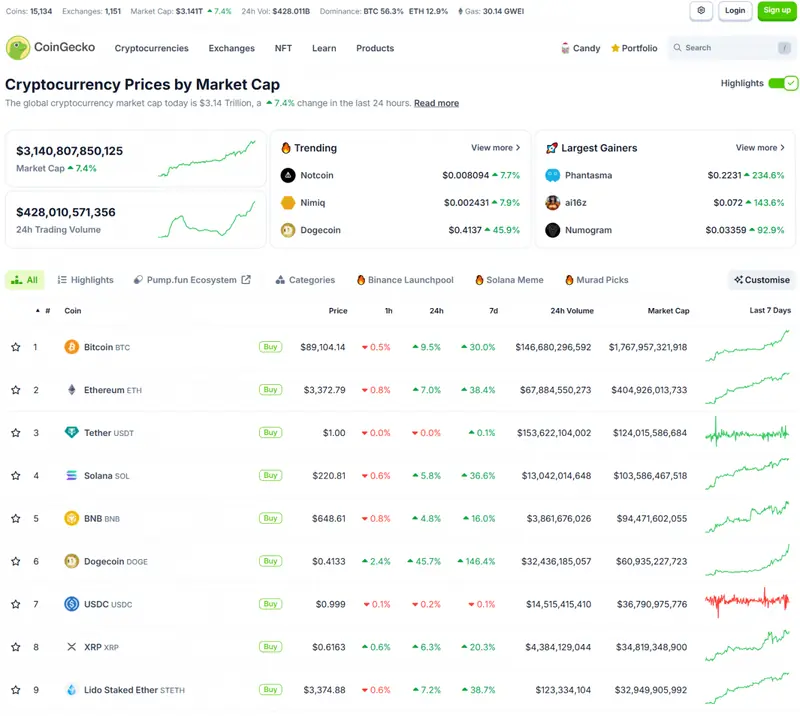800x716 pixels.
Task: Click the Lido Staked Ether icon
Action: pos(71,690)
